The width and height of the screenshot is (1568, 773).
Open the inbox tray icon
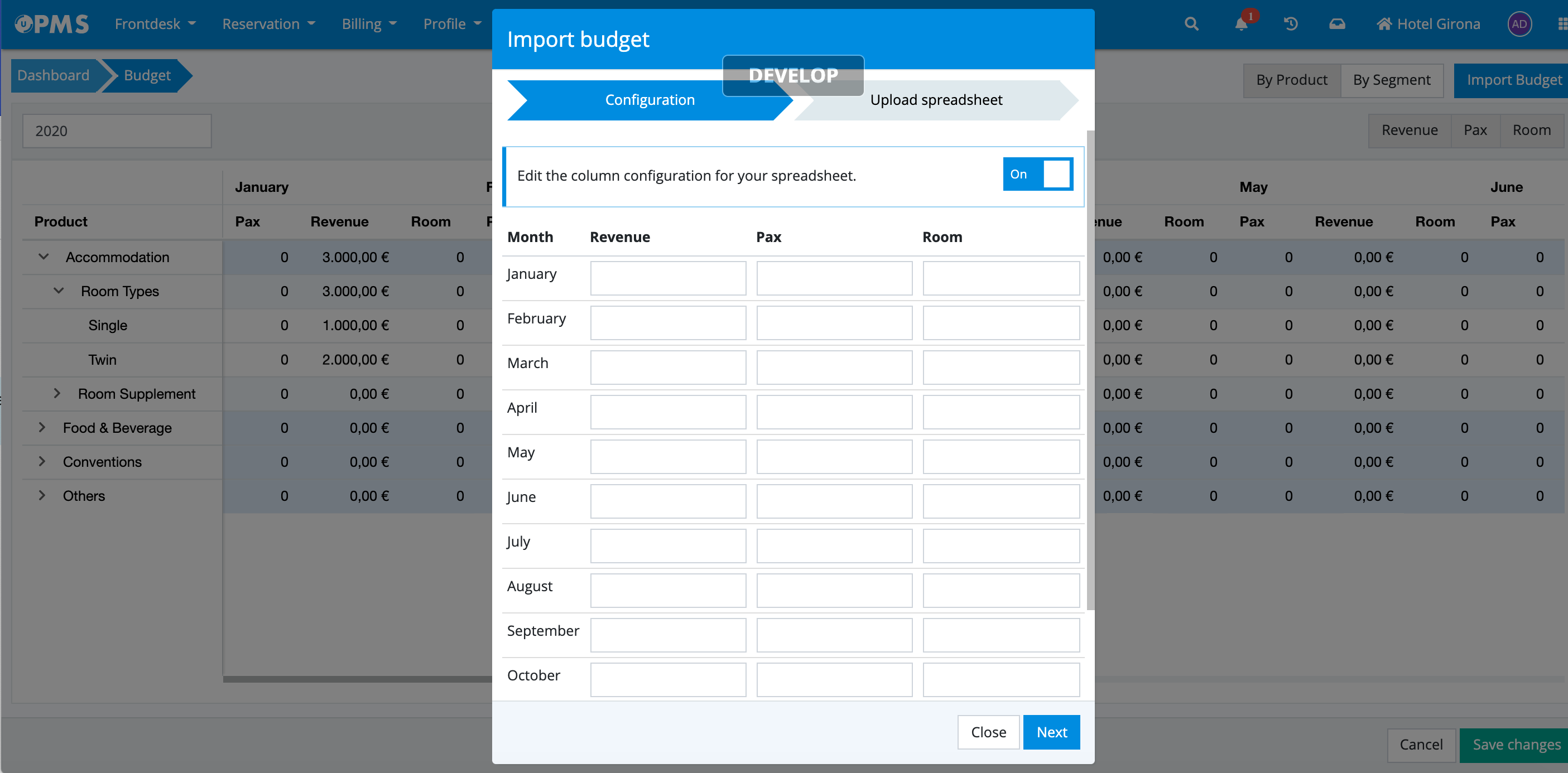tap(1336, 25)
